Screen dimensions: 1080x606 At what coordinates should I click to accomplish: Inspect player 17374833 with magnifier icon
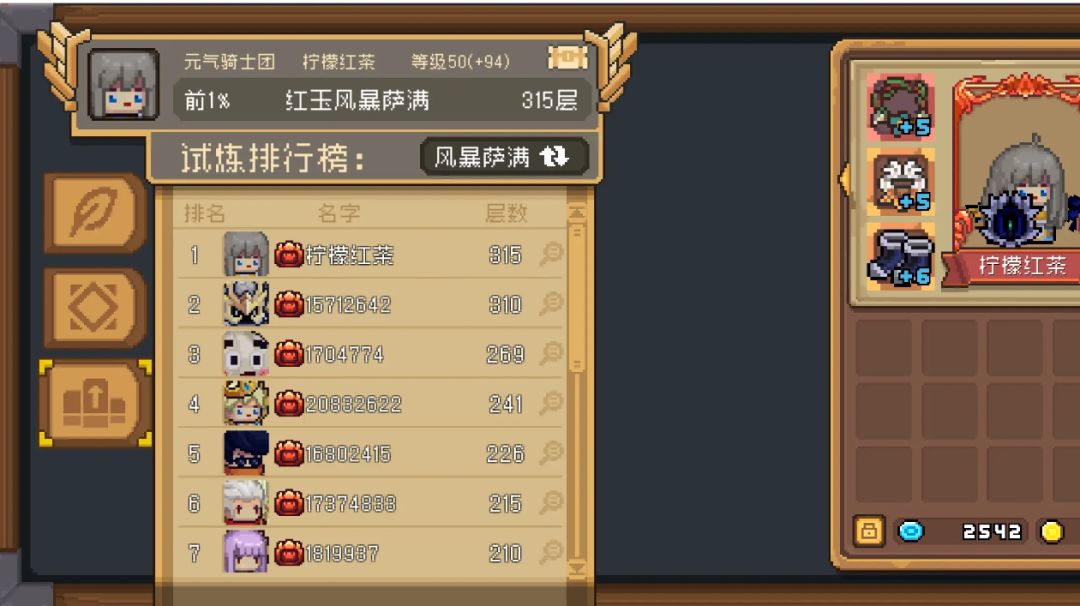pos(551,502)
